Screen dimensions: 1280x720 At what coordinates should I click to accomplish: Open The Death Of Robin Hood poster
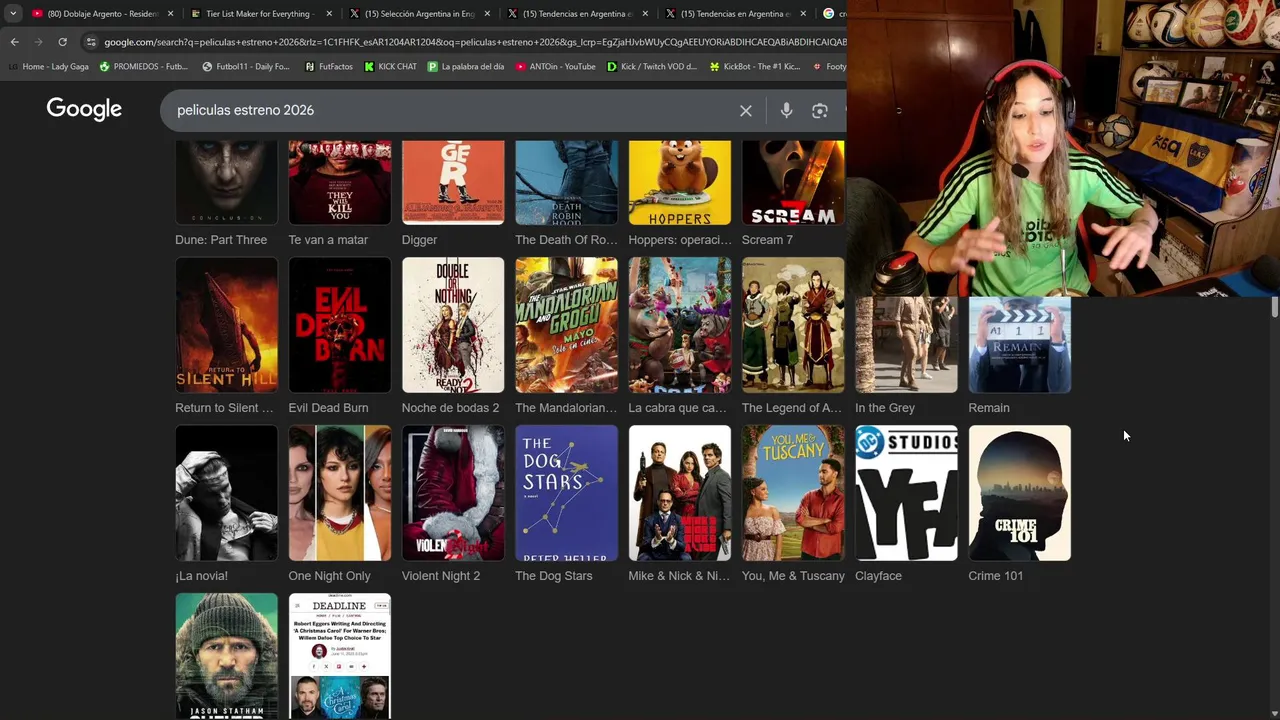click(x=566, y=182)
